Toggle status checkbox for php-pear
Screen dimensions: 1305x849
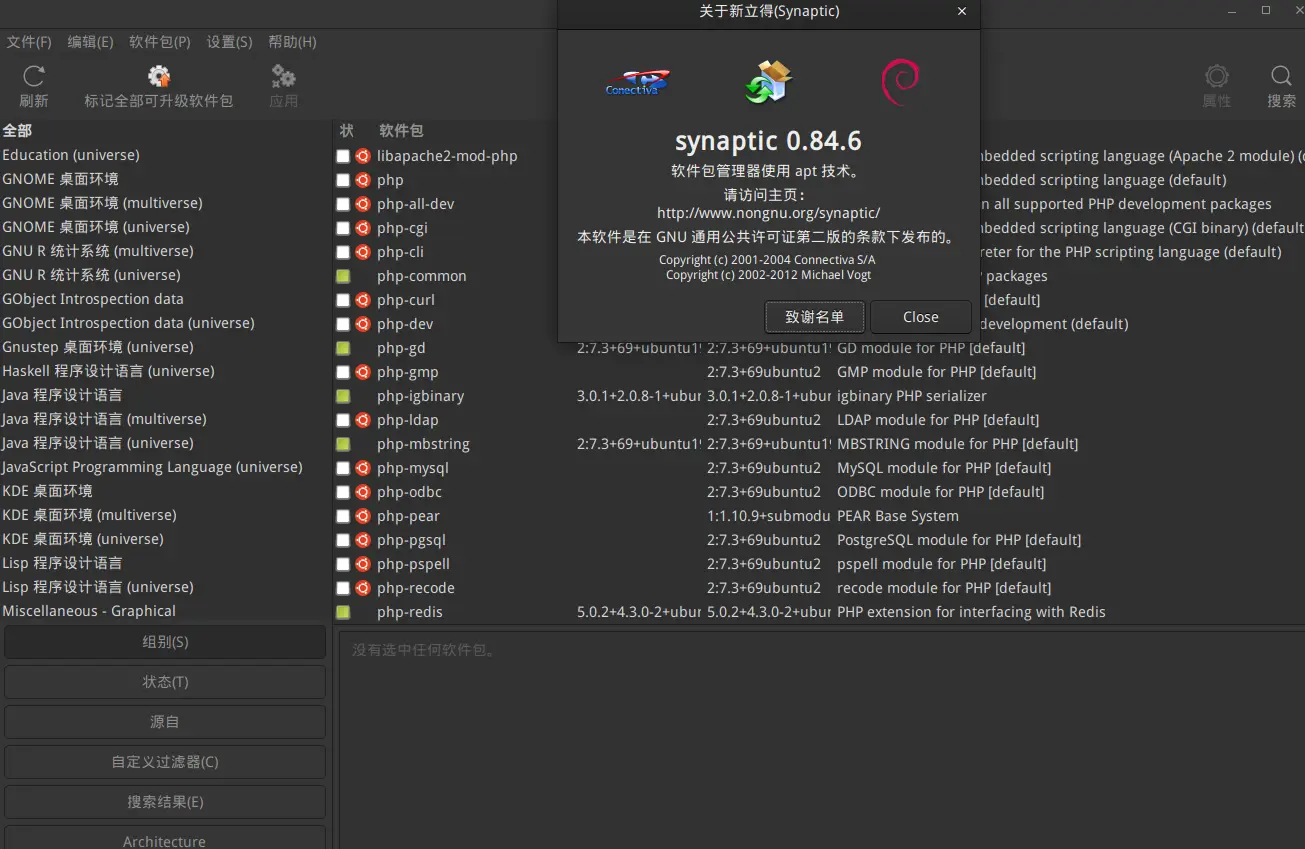[x=343, y=516]
